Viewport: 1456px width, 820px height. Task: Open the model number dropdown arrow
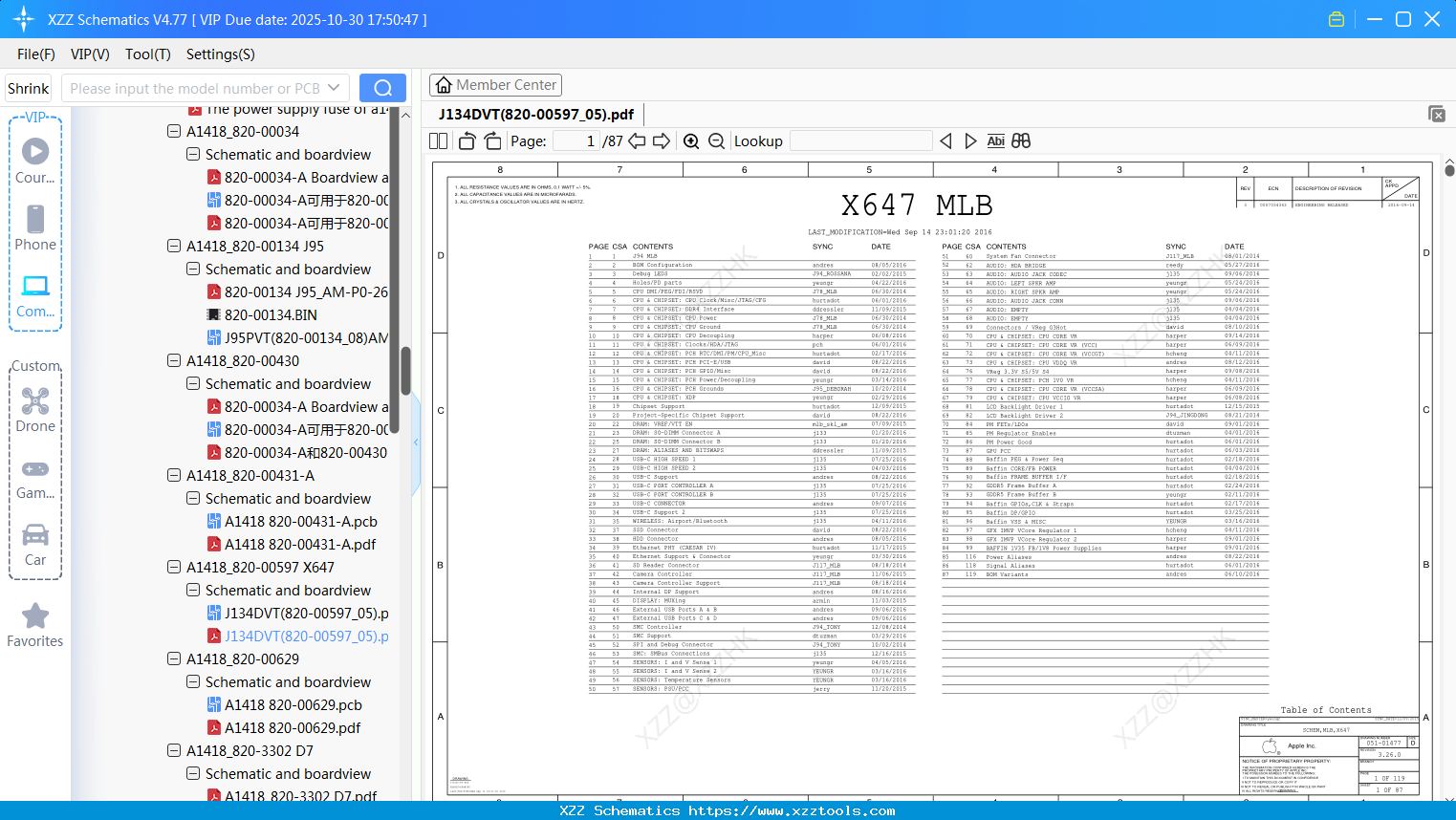point(334,88)
